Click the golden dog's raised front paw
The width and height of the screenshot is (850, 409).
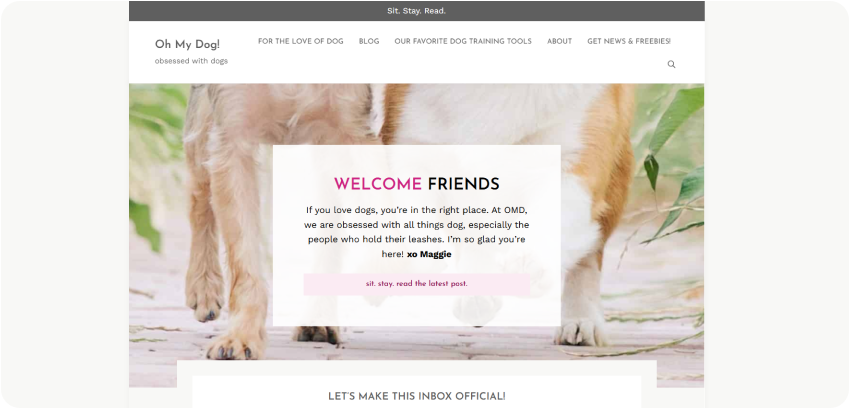(x=204, y=304)
